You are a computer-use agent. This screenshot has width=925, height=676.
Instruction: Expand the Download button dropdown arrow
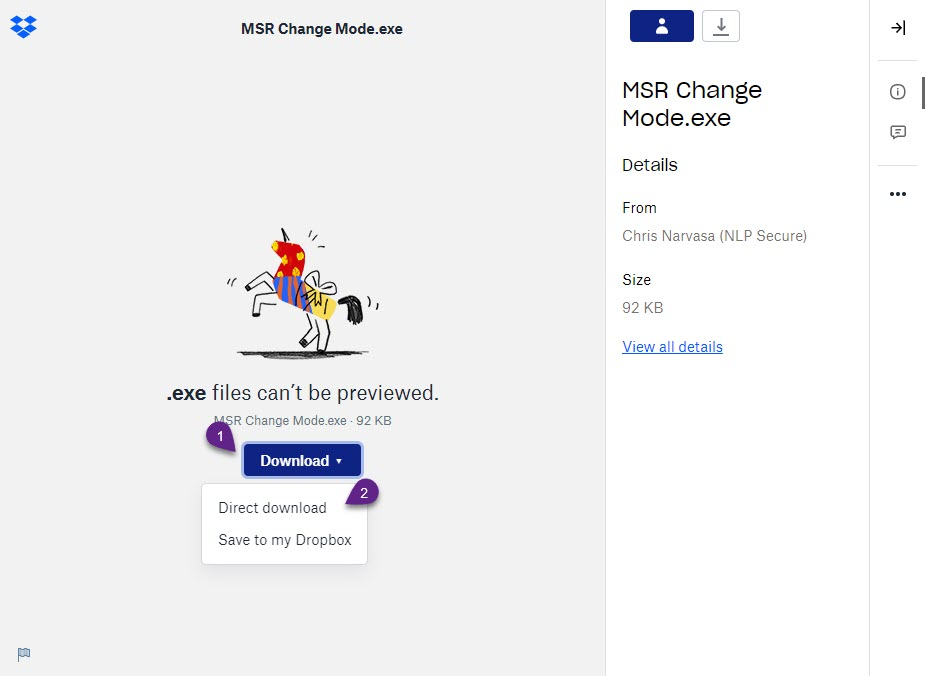point(339,461)
